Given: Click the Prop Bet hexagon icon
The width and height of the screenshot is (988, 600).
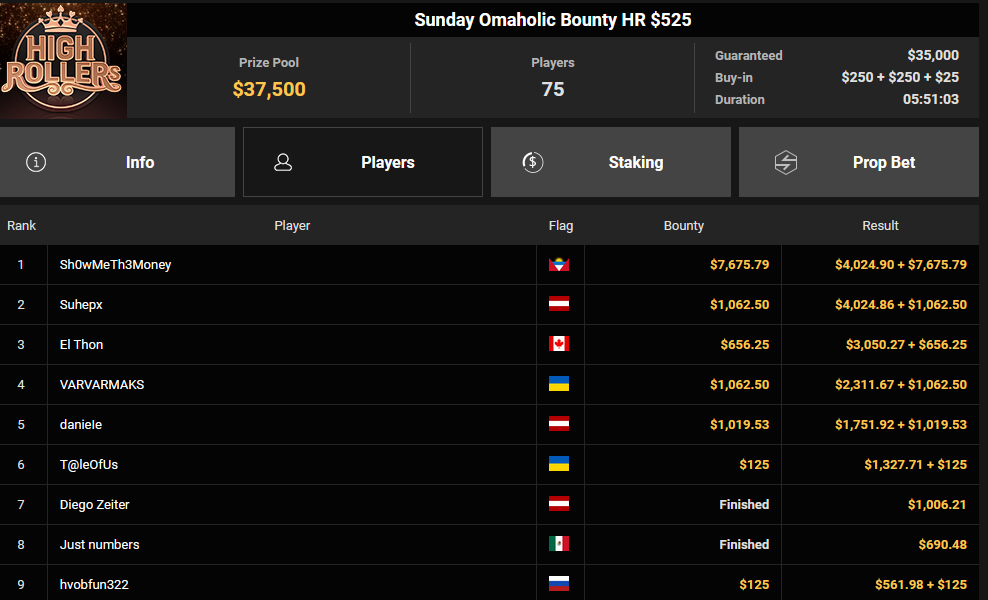Looking at the screenshot, I should pos(786,162).
